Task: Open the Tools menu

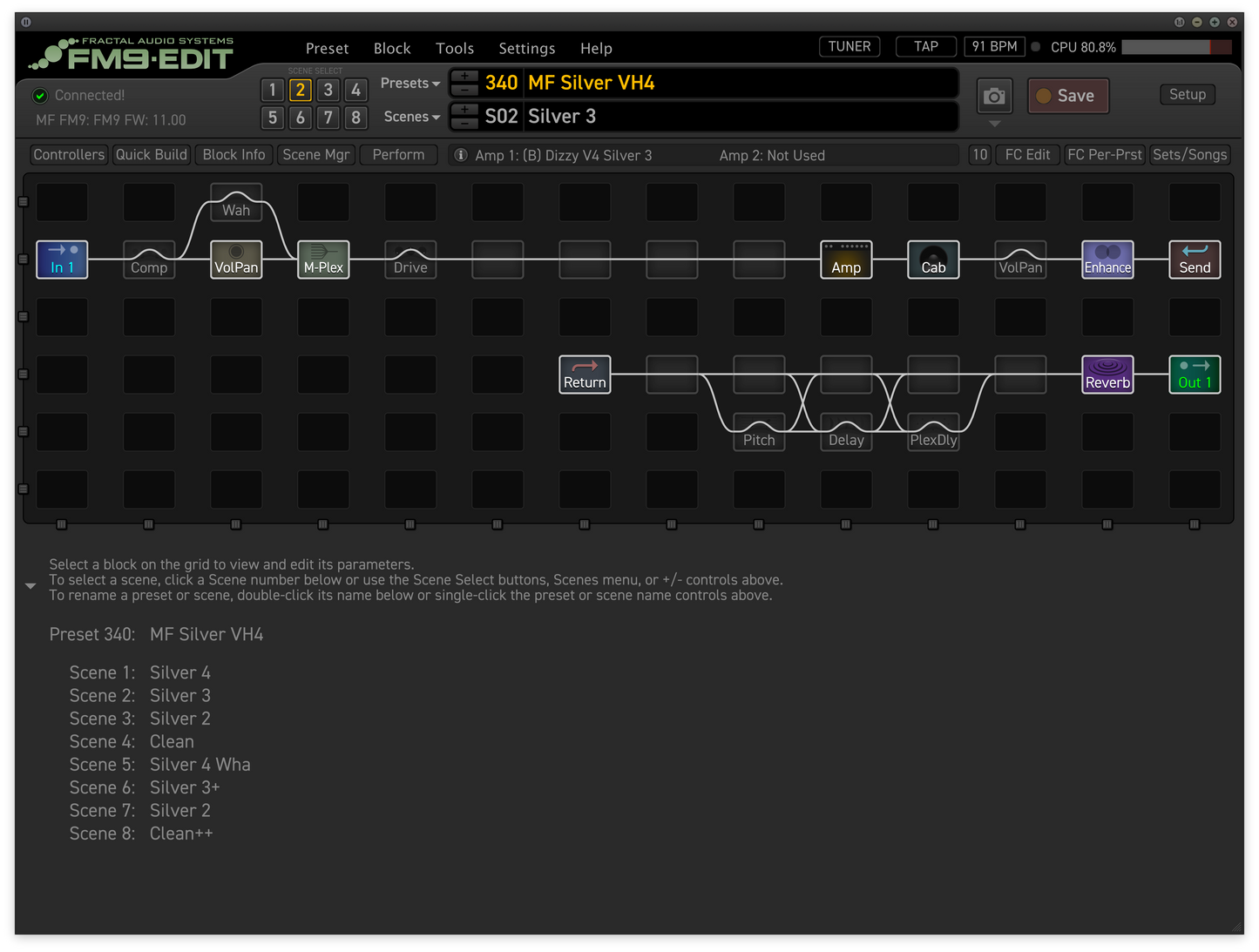Action: 455,49
